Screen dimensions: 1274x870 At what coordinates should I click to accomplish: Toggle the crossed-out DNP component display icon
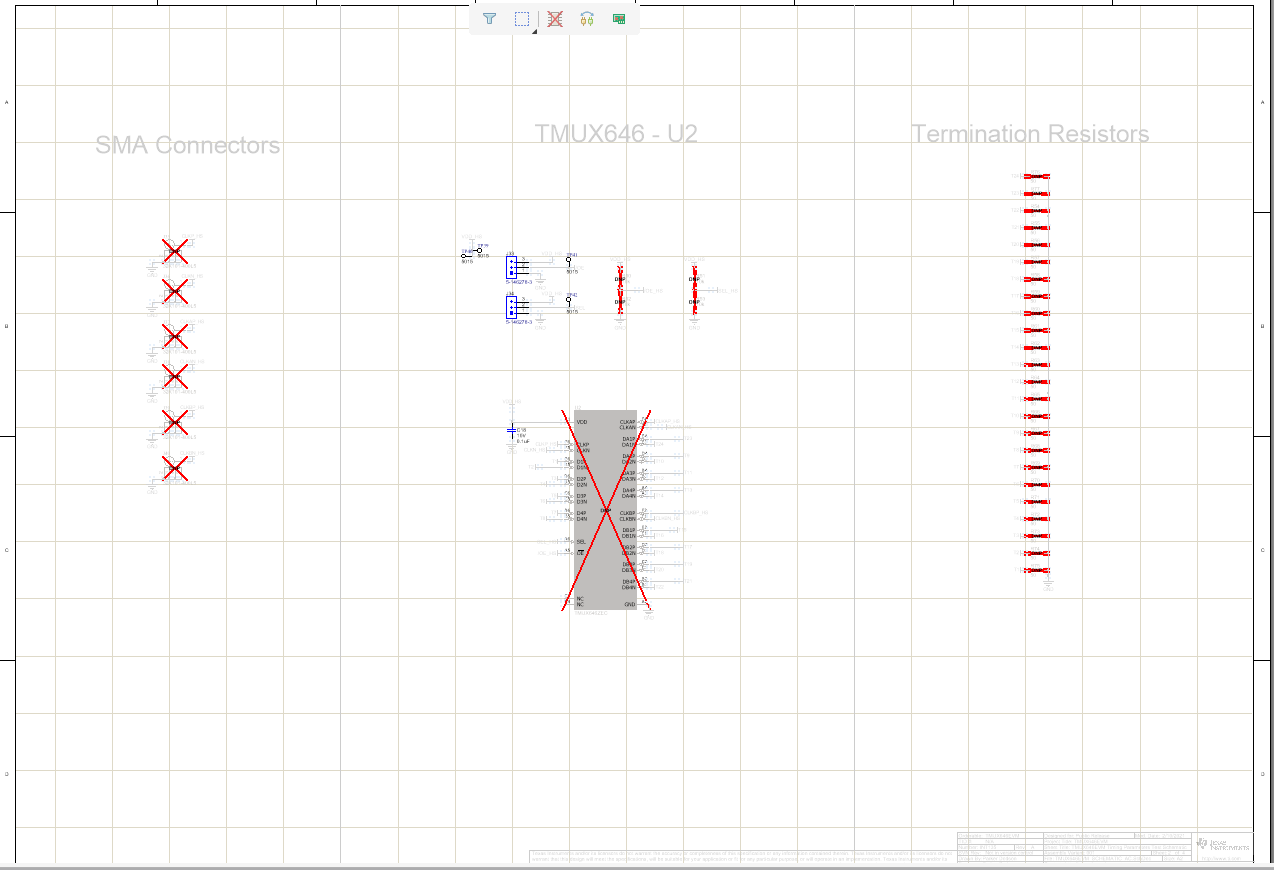click(554, 19)
